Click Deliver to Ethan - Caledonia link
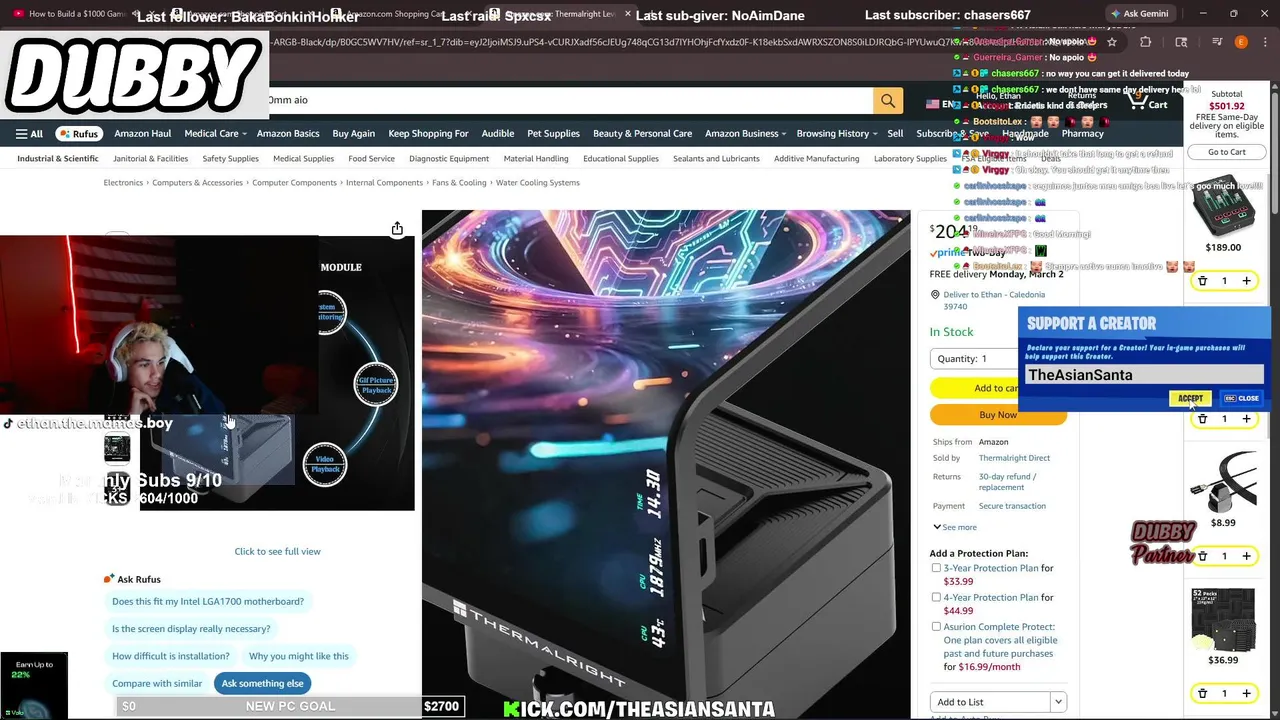The height and width of the screenshot is (720, 1280). [994, 300]
